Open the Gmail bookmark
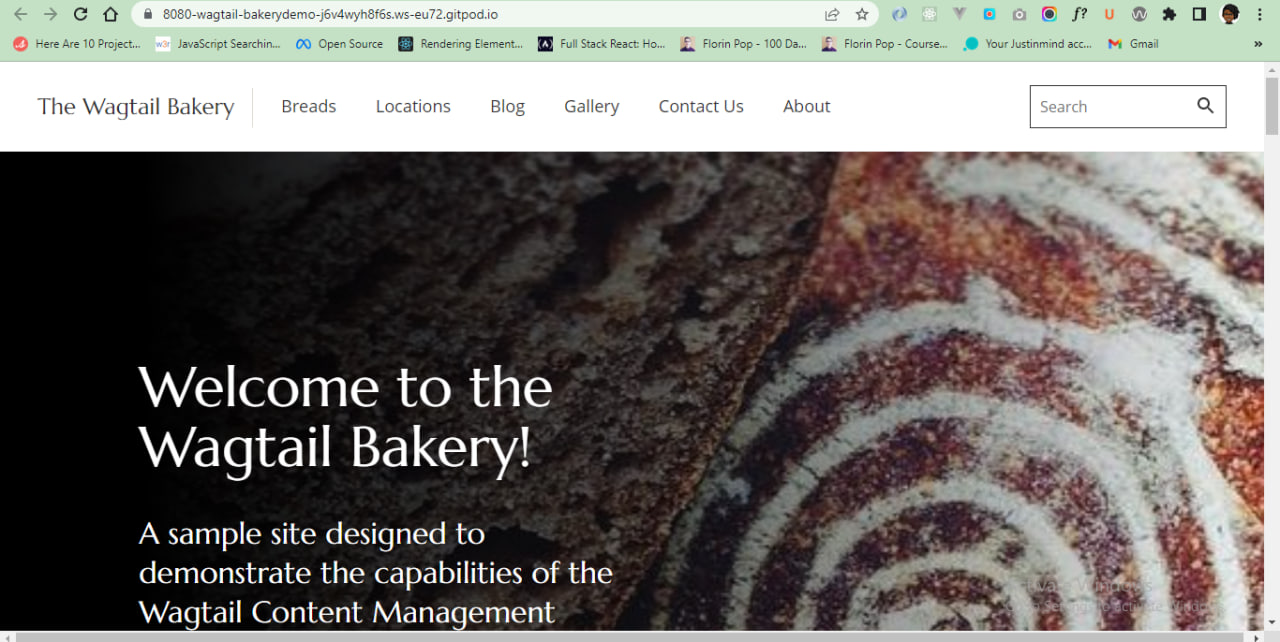This screenshot has width=1280, height=642. [x=1133, y=44]
